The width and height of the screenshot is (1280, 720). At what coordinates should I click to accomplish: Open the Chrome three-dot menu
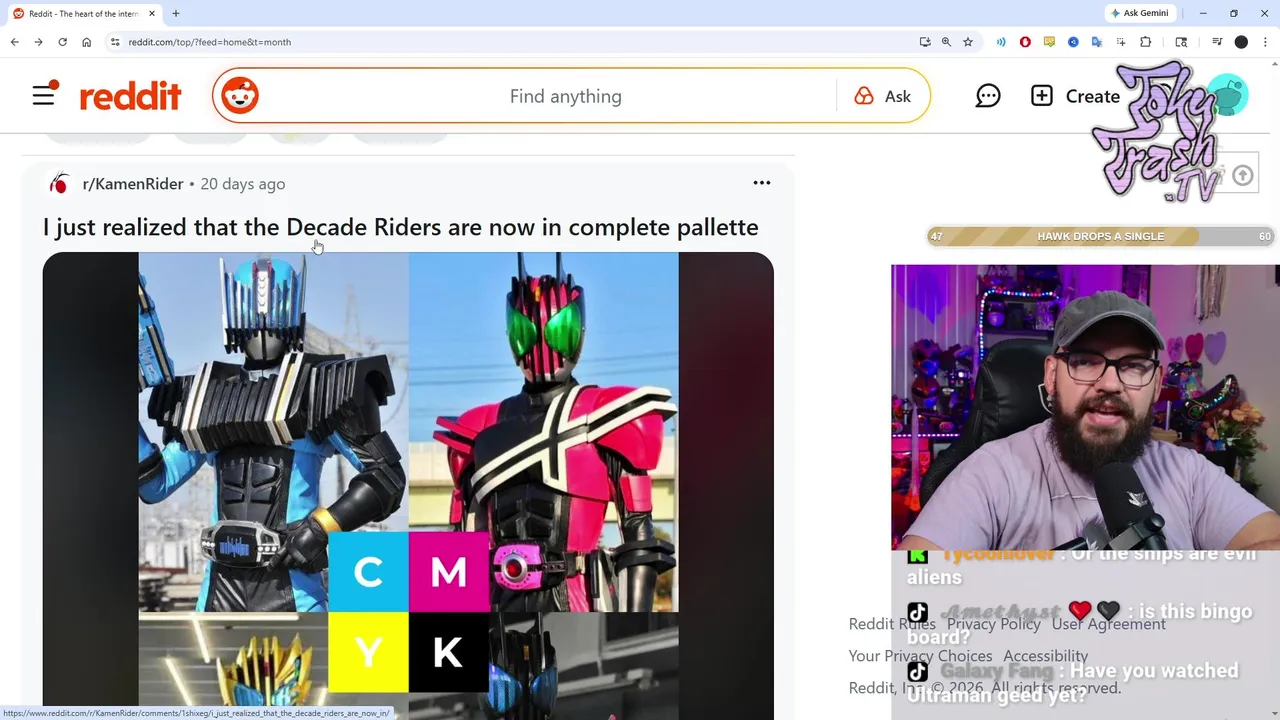pos(1263,42)
